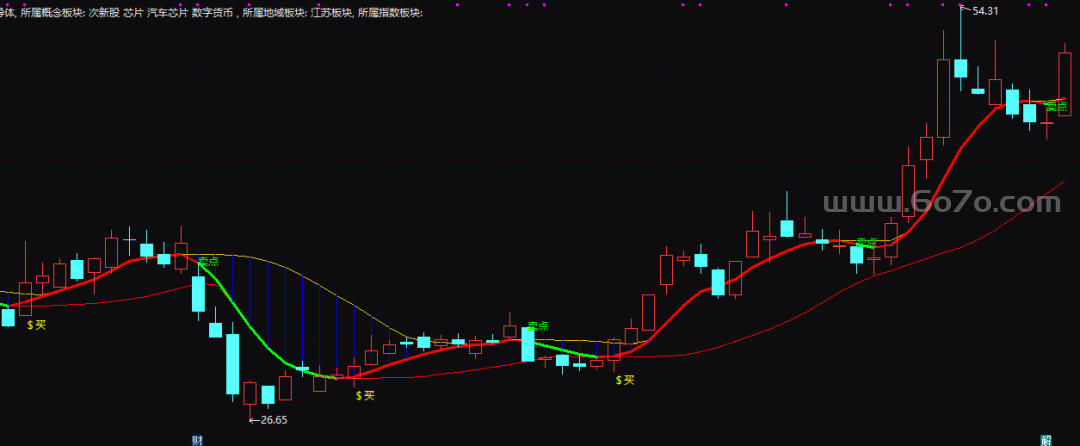
Task: Click the $买 marker near the 26.65 low
Action: click(x=365, y=396)
